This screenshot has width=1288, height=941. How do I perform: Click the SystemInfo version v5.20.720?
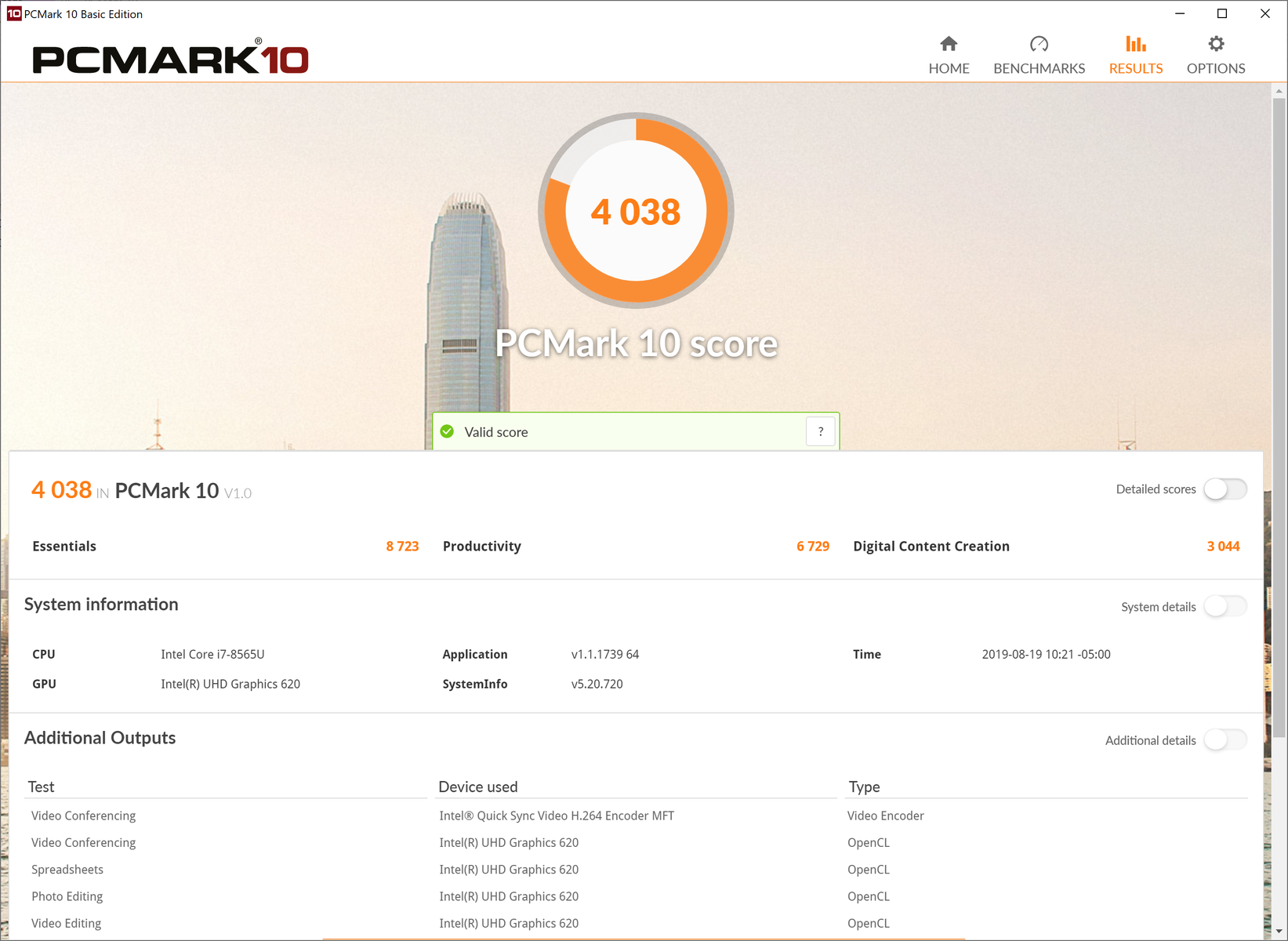click(x=597, y=684)
